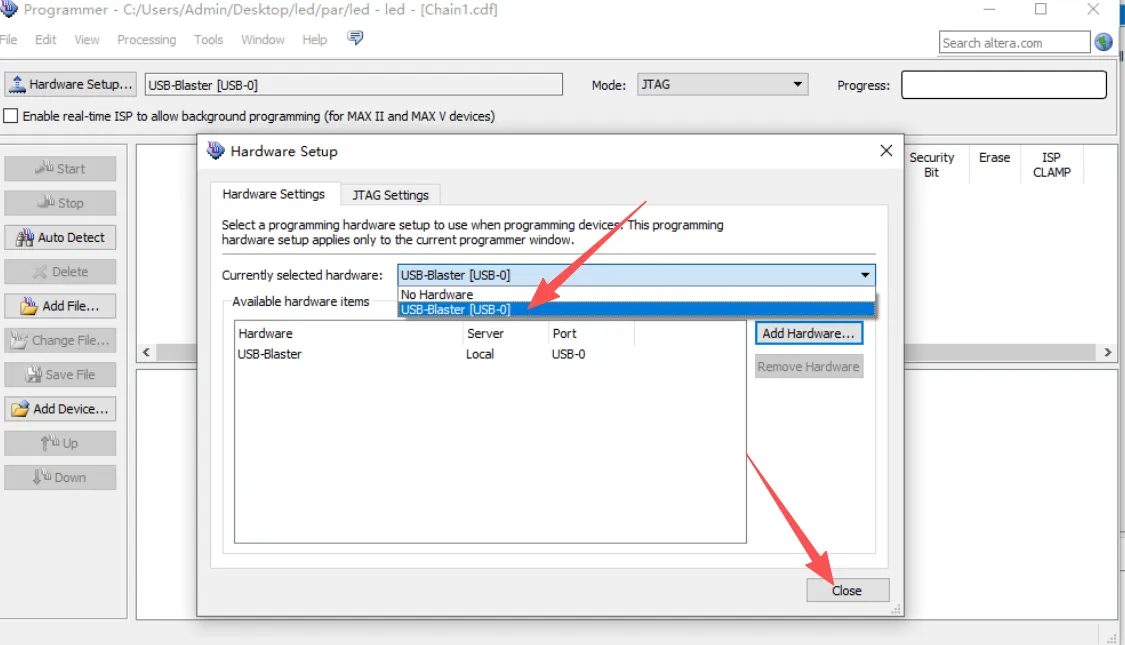
Task: Choose USB-Blaster [USB-0] in dropdown list
Action: [x=636, y=309]
